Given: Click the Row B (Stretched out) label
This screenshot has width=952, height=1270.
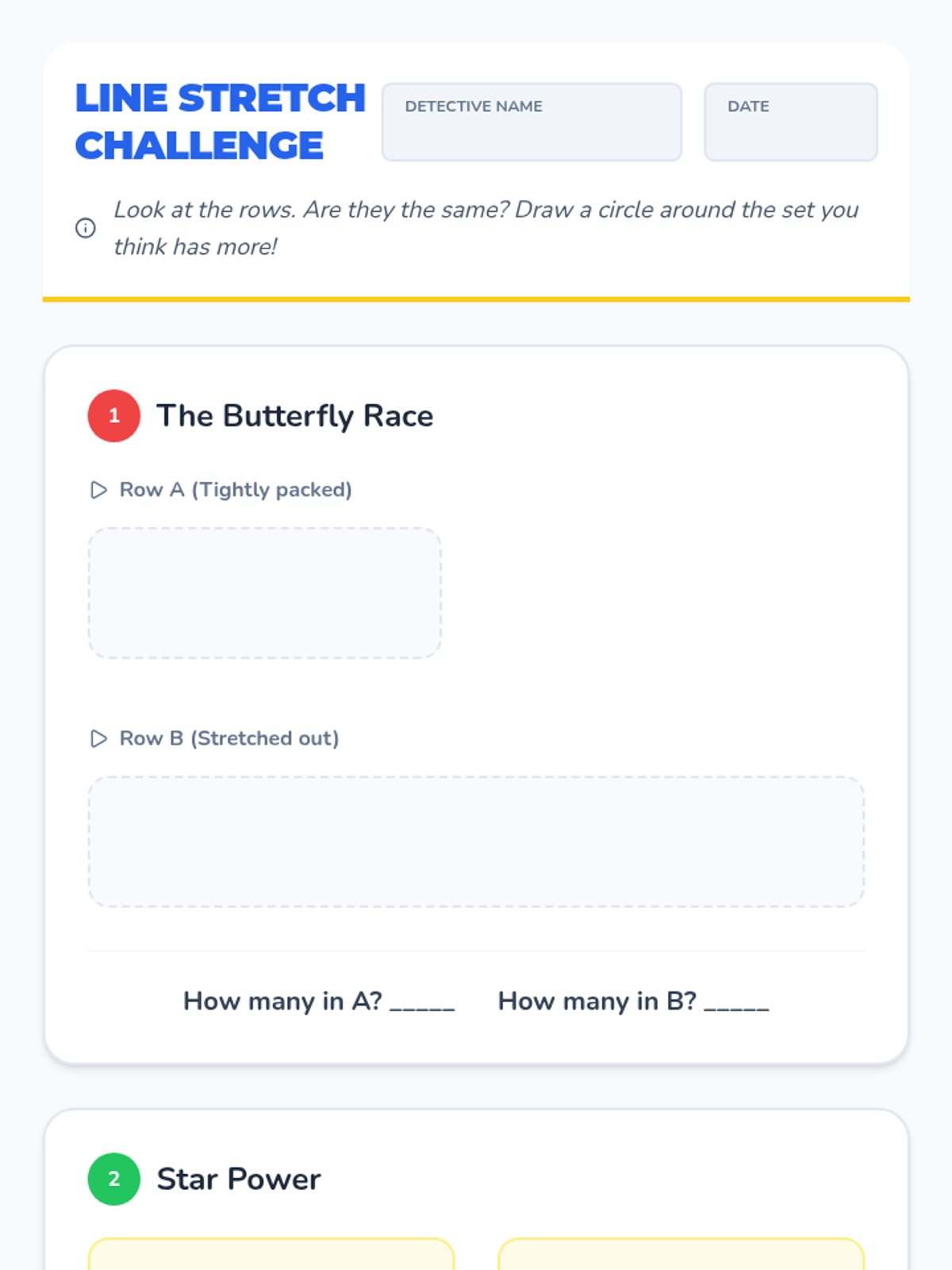Looking at the screenshot, I should pos(229,739).
